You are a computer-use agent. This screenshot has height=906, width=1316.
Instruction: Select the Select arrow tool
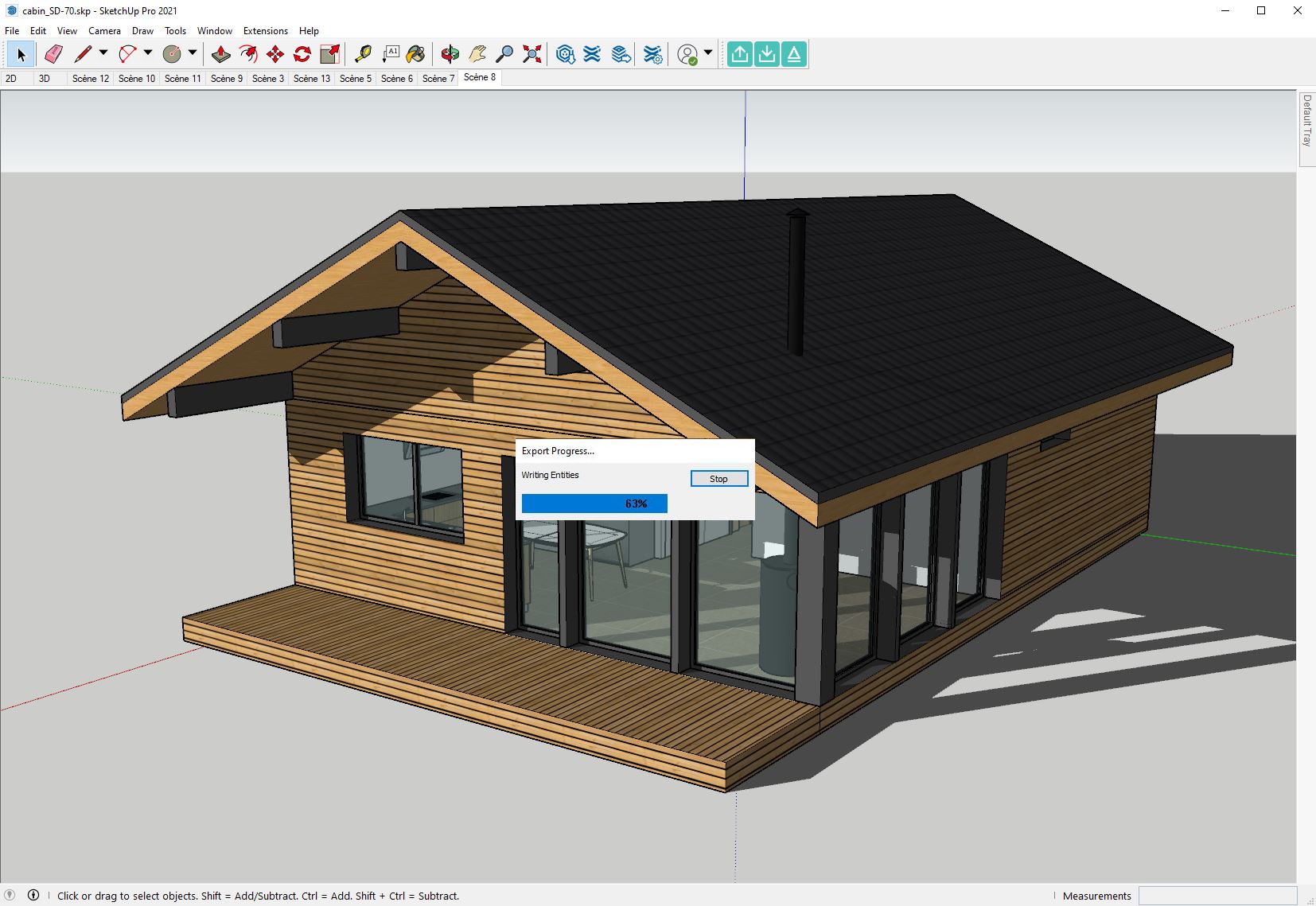tap(21, 53)
